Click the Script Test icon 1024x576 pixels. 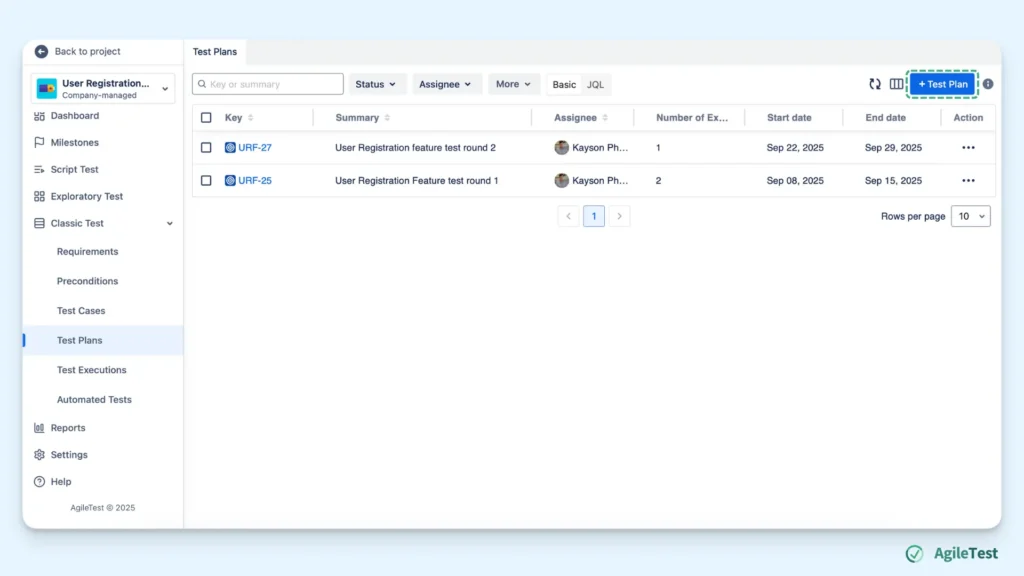[x=39, y=169]
